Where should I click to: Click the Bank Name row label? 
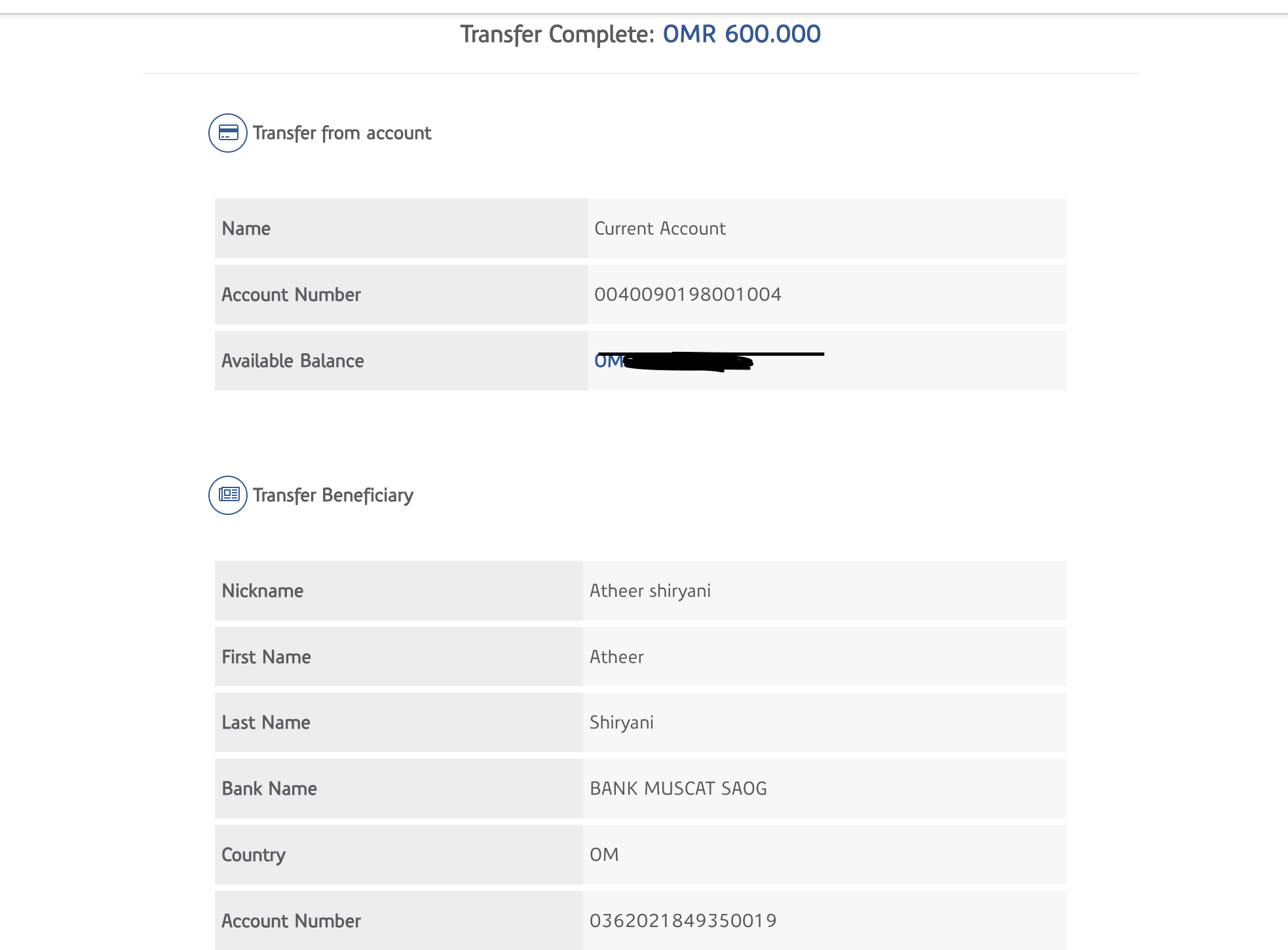269,789
